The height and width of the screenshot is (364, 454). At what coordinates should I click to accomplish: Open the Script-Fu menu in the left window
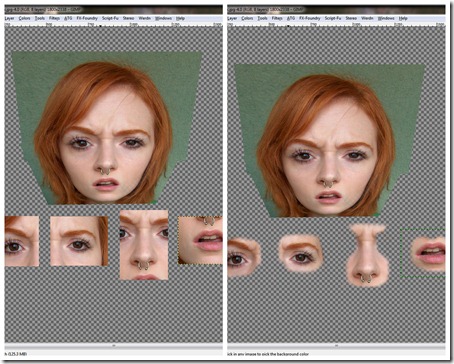click(x=110, y=18)
